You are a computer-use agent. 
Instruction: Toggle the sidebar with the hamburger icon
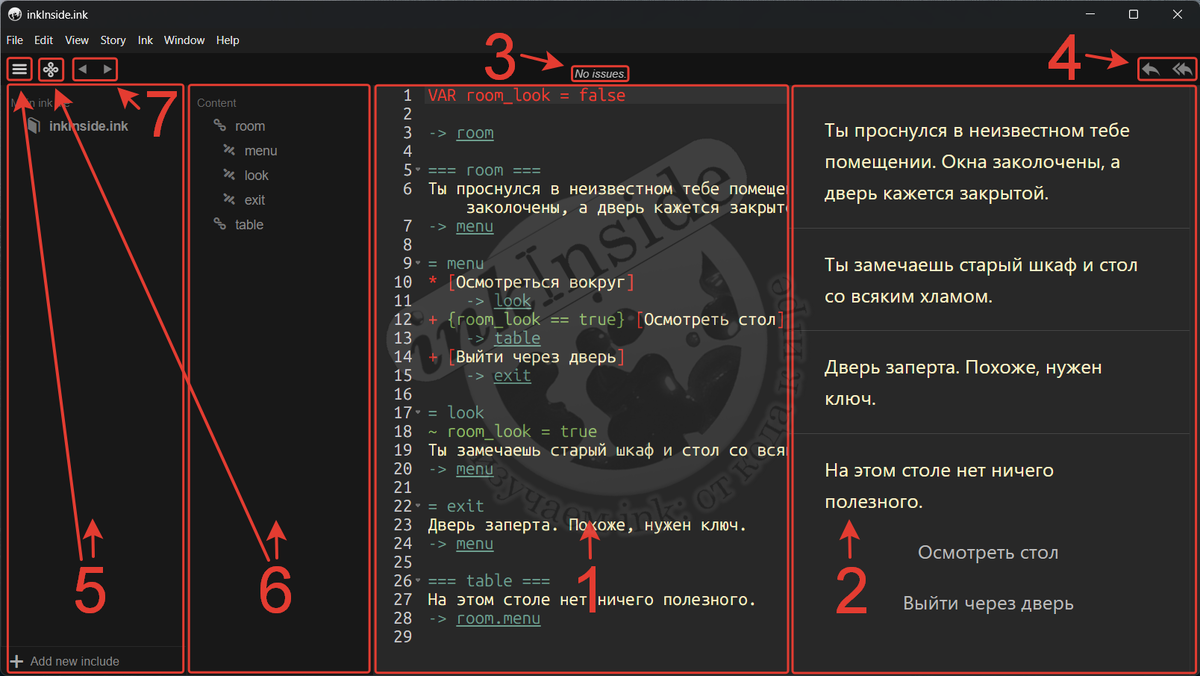click(x=19, y=69)
